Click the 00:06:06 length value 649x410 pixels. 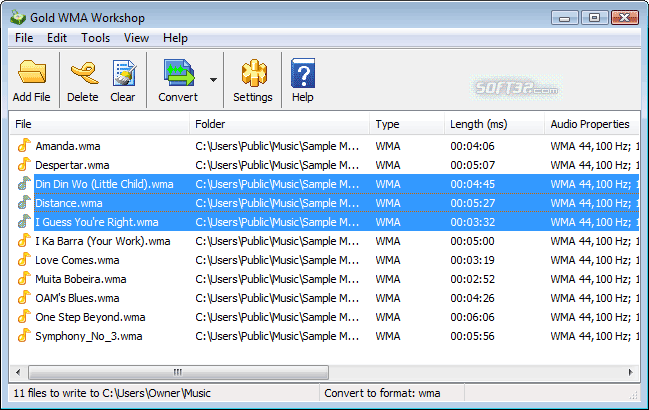(x=473, y=317)
